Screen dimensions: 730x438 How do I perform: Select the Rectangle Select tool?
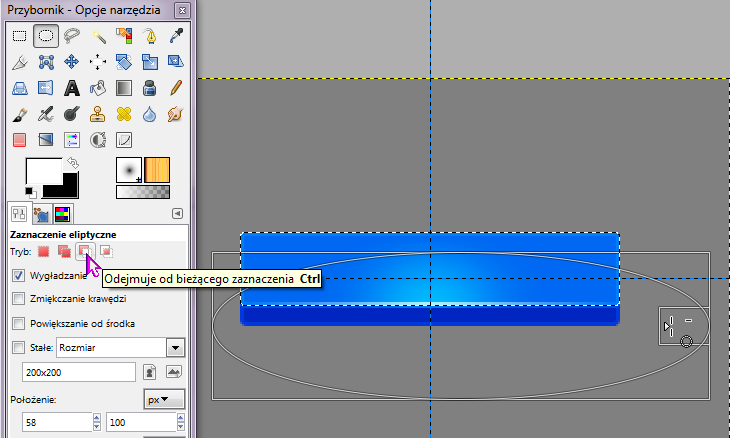coord(19,37)
